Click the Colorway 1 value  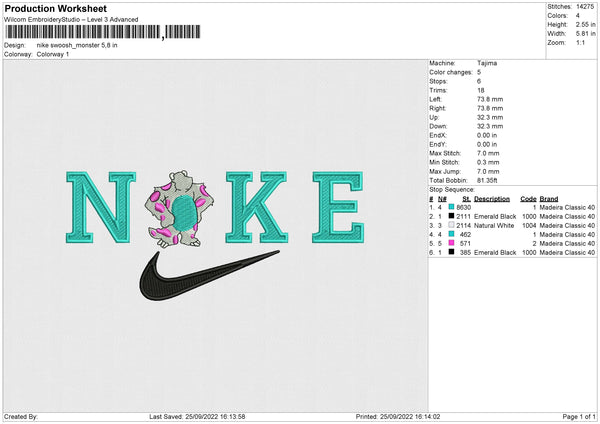[53, 54]
